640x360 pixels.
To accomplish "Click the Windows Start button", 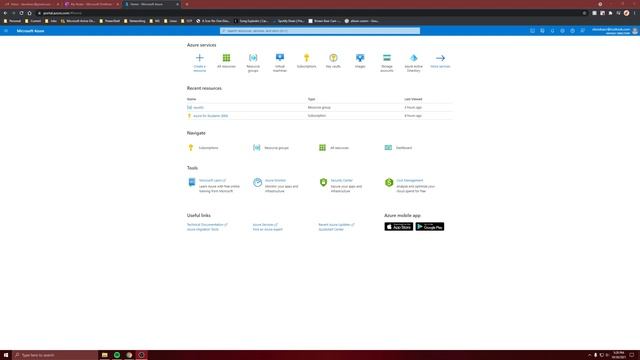I will coord(6,355).
